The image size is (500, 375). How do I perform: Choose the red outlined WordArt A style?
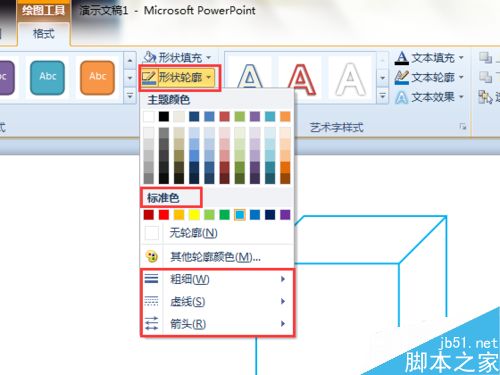pos(301,78)
